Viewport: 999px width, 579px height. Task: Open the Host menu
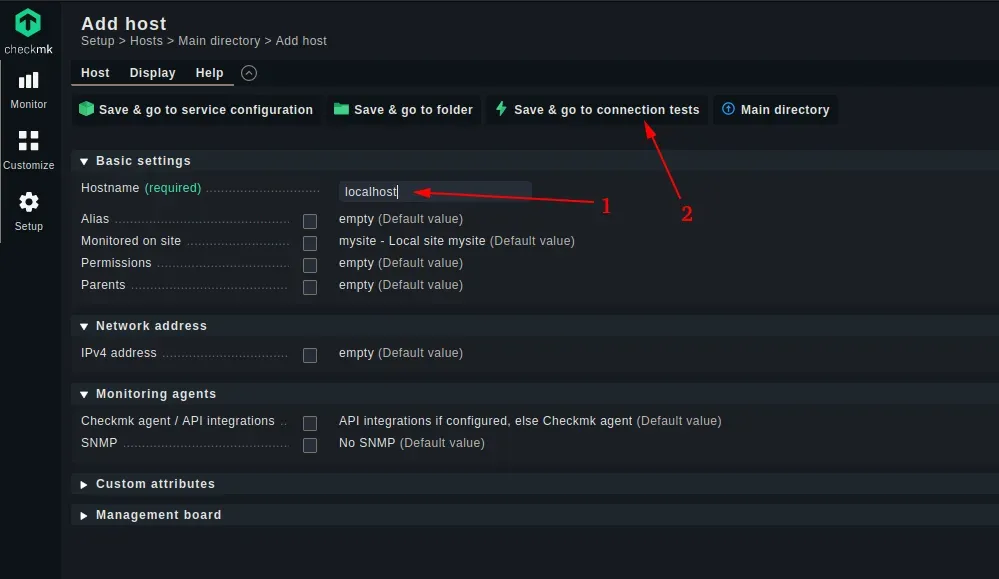tap(95, 73)
